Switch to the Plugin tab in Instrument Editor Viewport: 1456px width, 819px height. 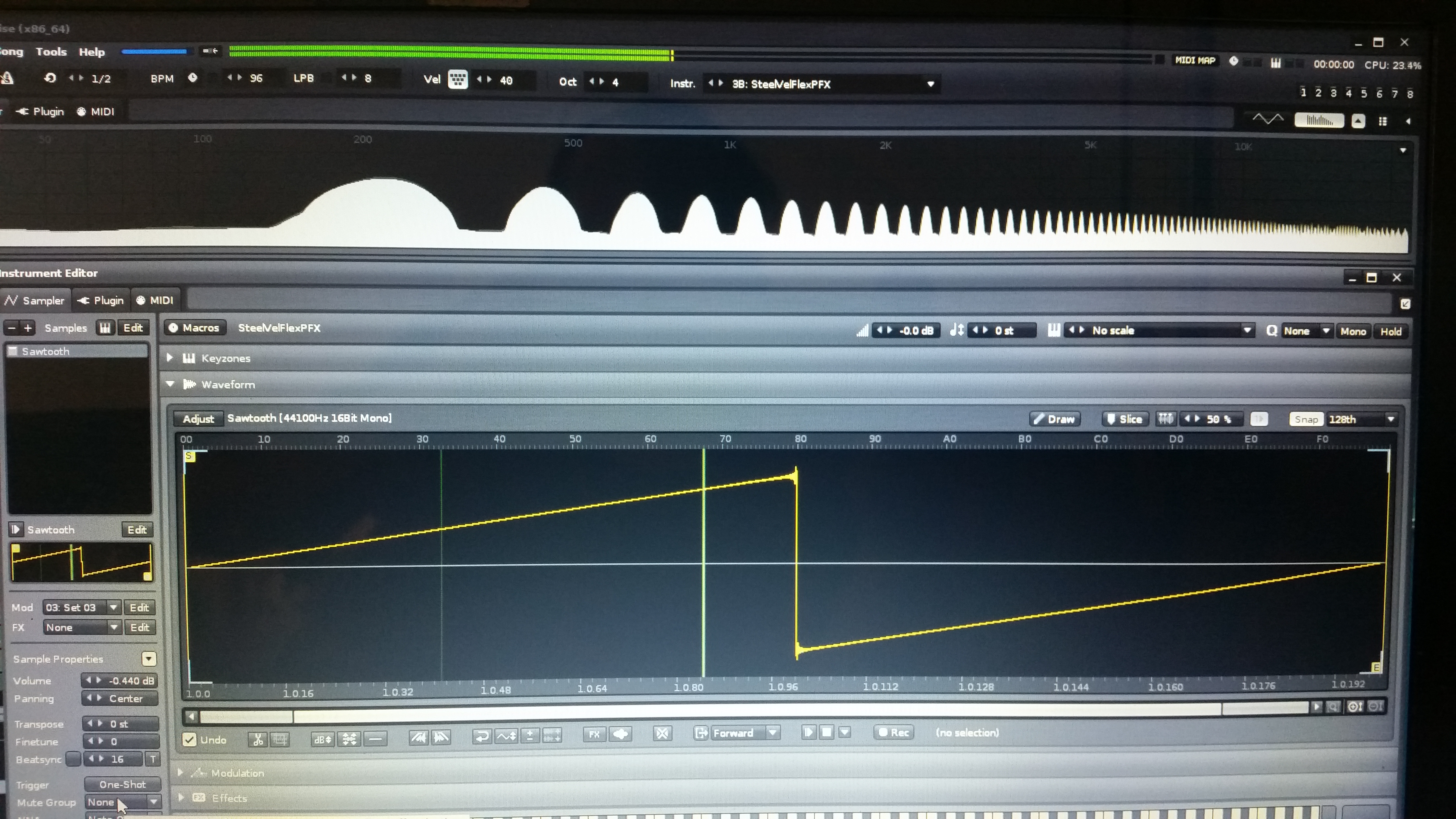(x=101, y=300)
